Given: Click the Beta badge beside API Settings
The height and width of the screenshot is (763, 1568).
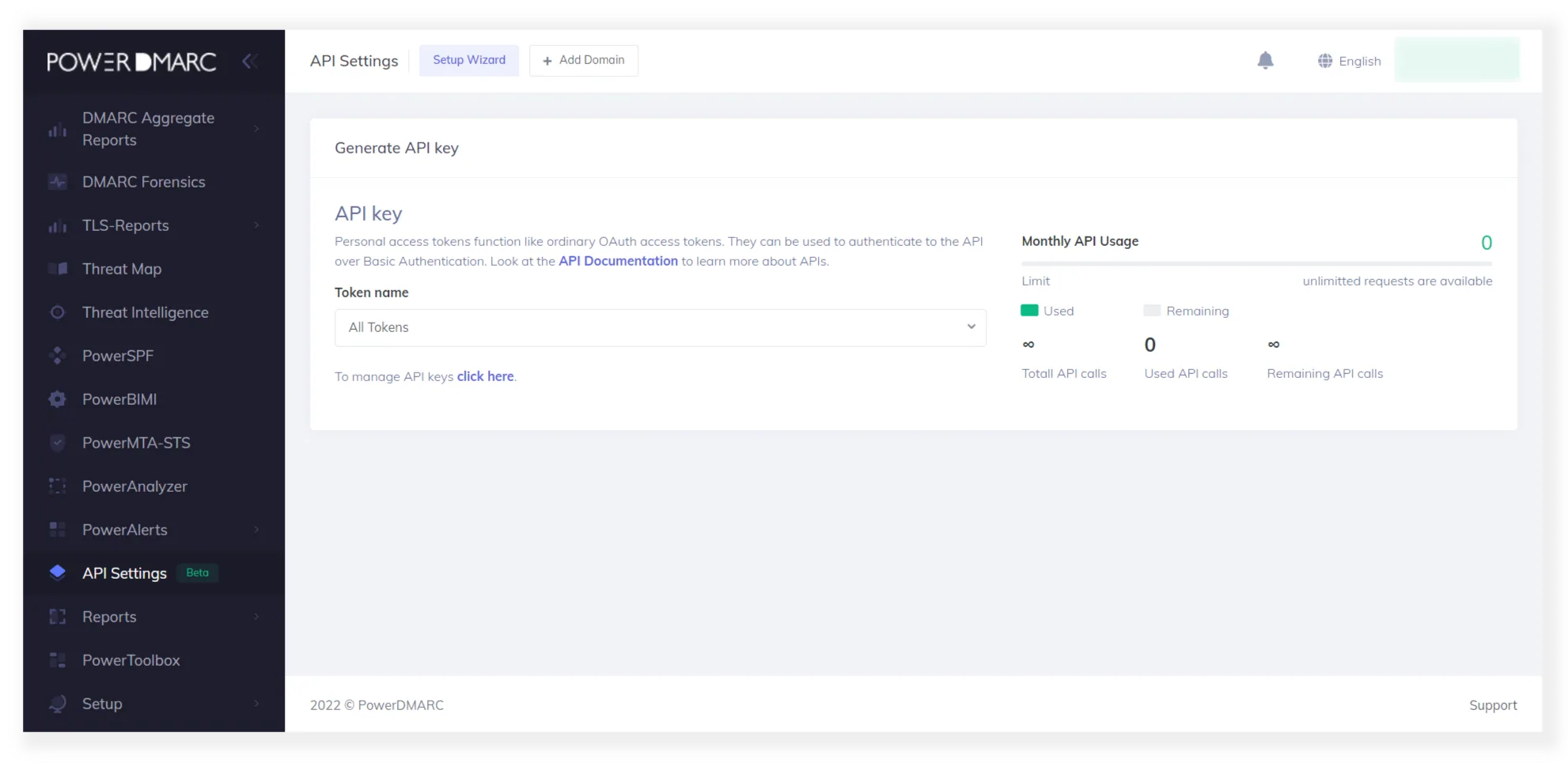Looking at the screenshot, I should 198,572.
